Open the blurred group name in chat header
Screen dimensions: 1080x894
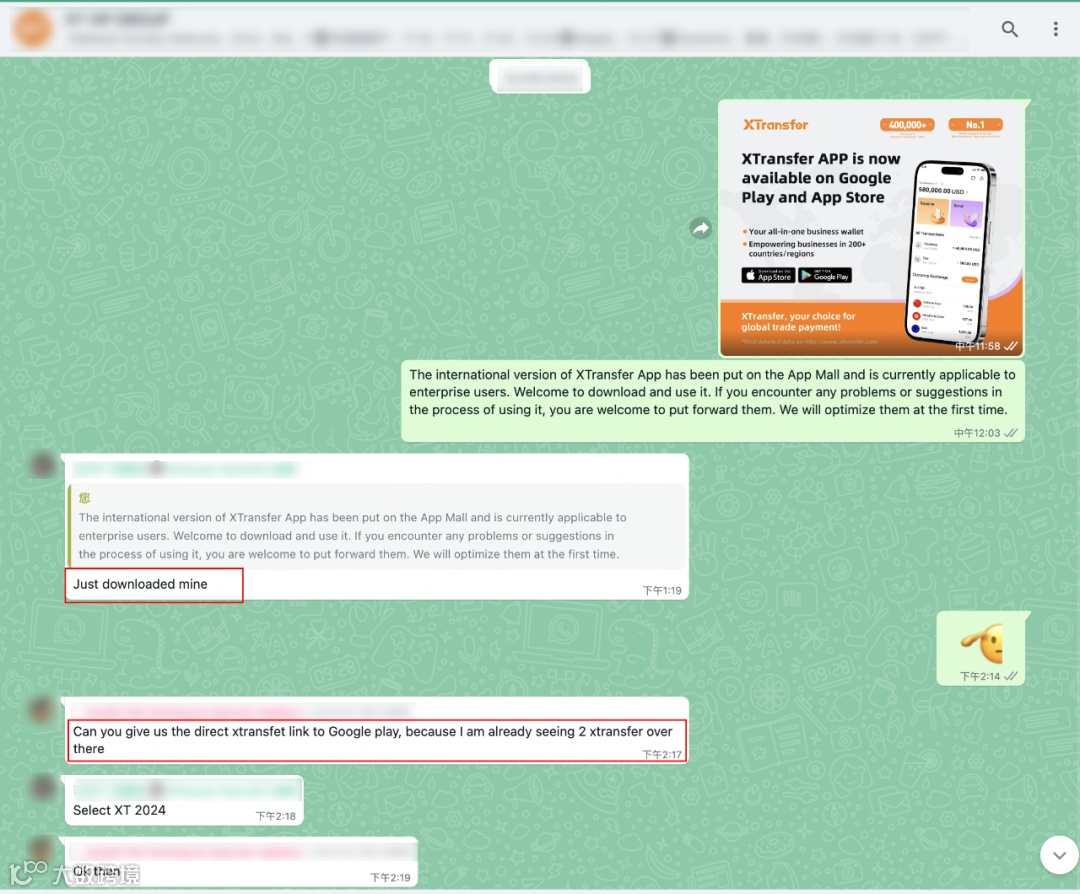tap(117, 19)
